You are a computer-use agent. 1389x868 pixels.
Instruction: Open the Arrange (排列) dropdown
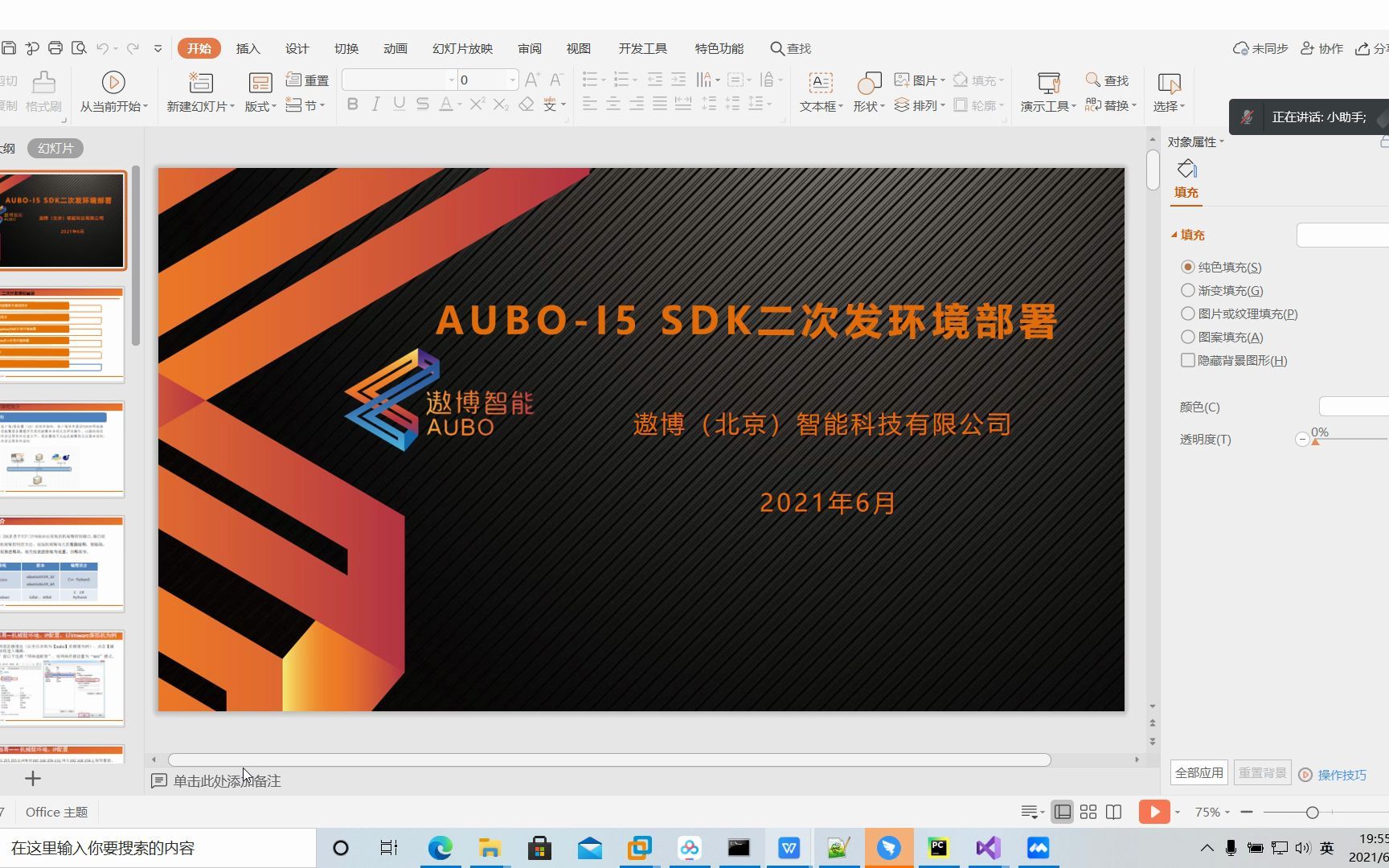919,105
